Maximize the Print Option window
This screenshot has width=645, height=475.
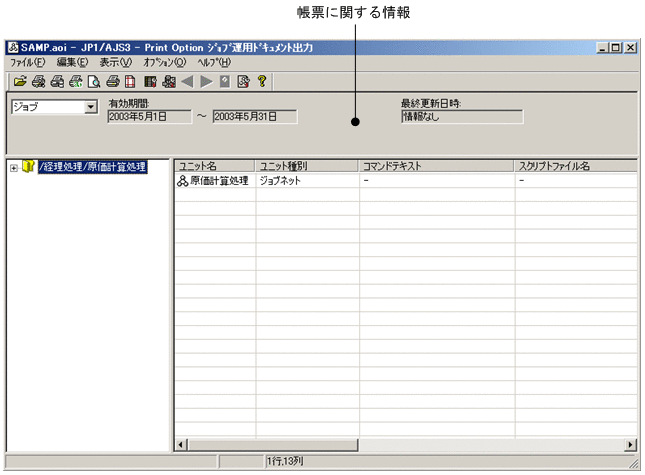click(x=616, y=48)
